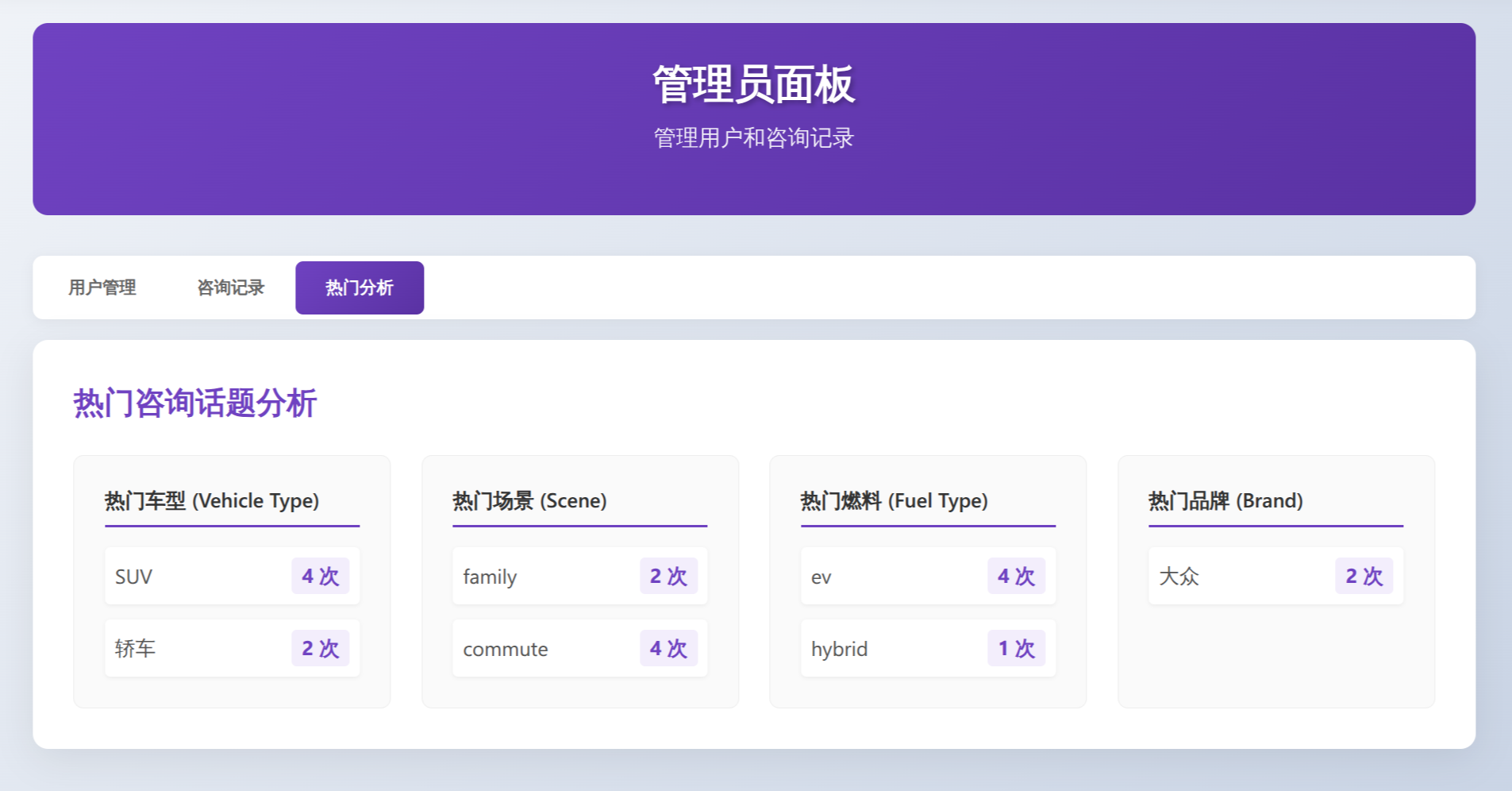Click the 热门燃料 (Fuel Type) card title
This screenshot has height=791, width=1512.
click(895, 501)
